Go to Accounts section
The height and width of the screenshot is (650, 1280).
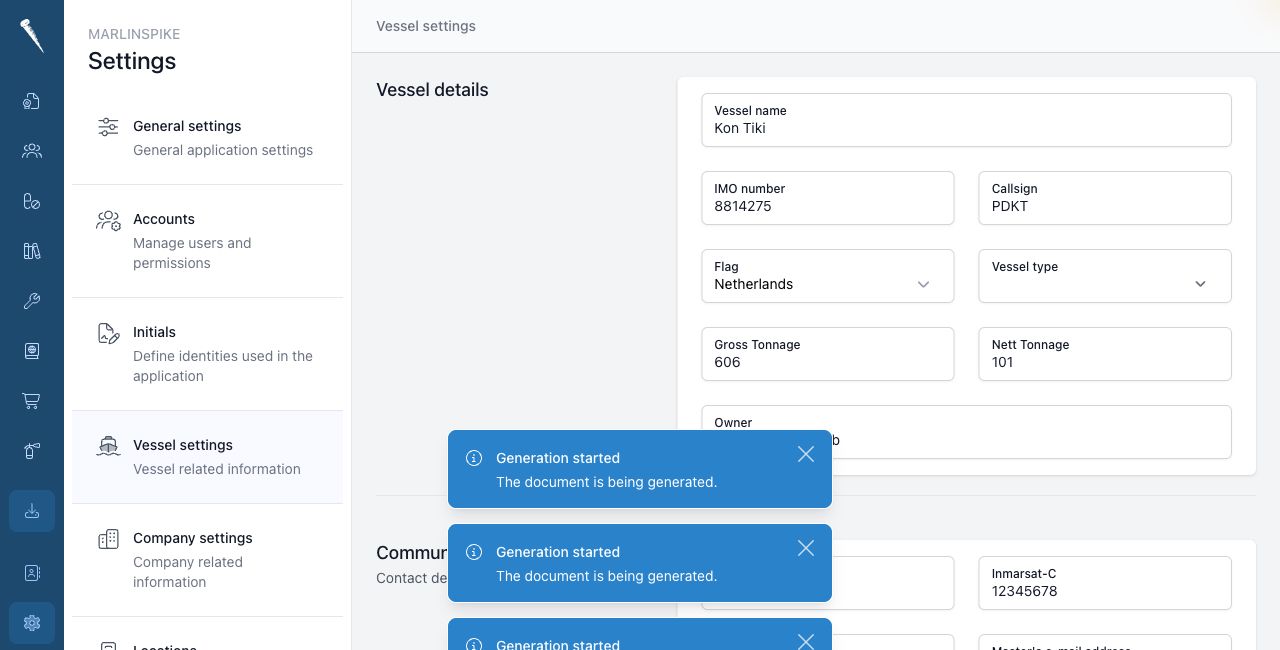click(x=207, y=241)
